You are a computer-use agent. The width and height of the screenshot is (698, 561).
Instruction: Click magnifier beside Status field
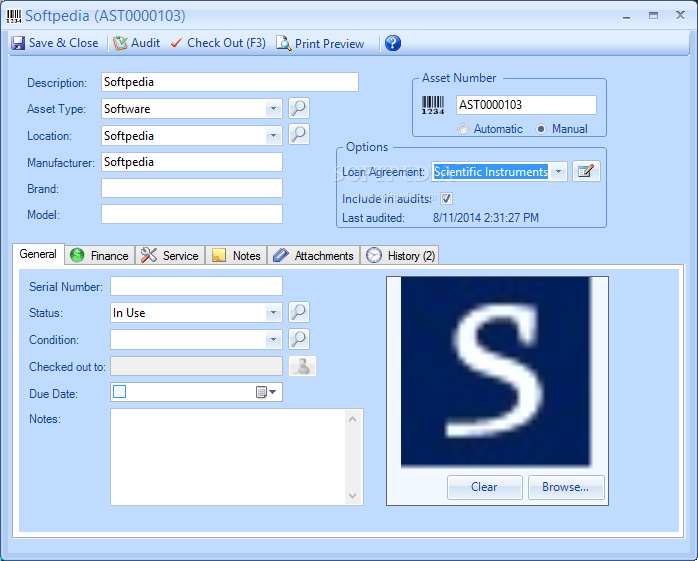(x=299, y=312)
